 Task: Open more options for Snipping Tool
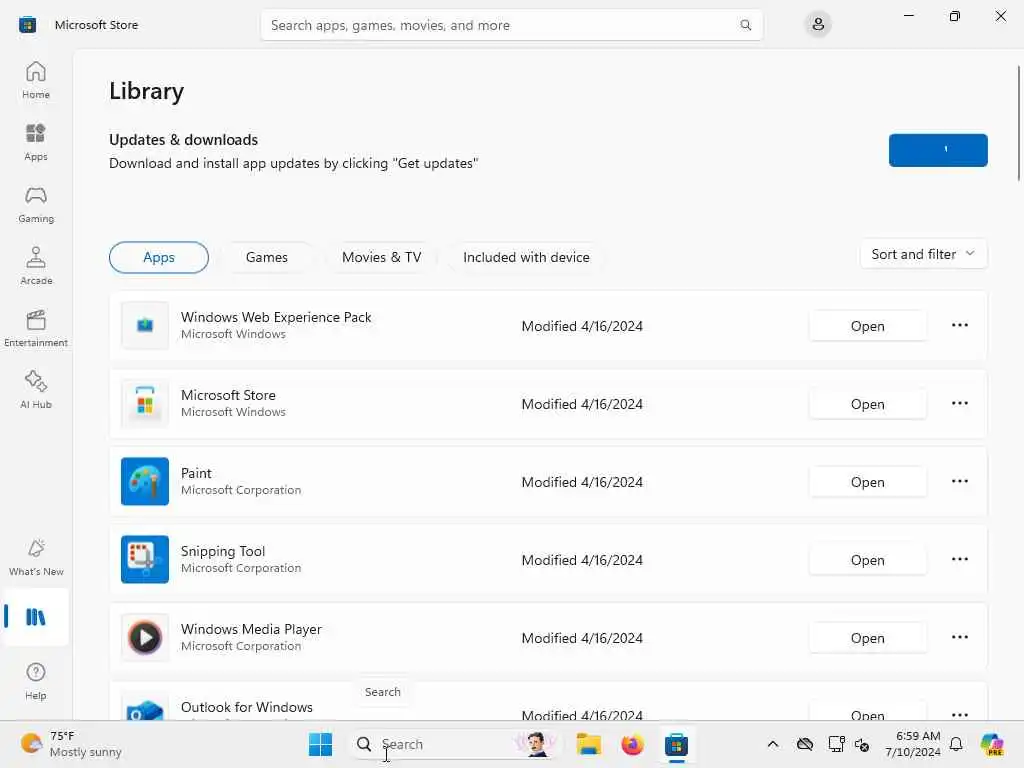click(x=959, y=560)
